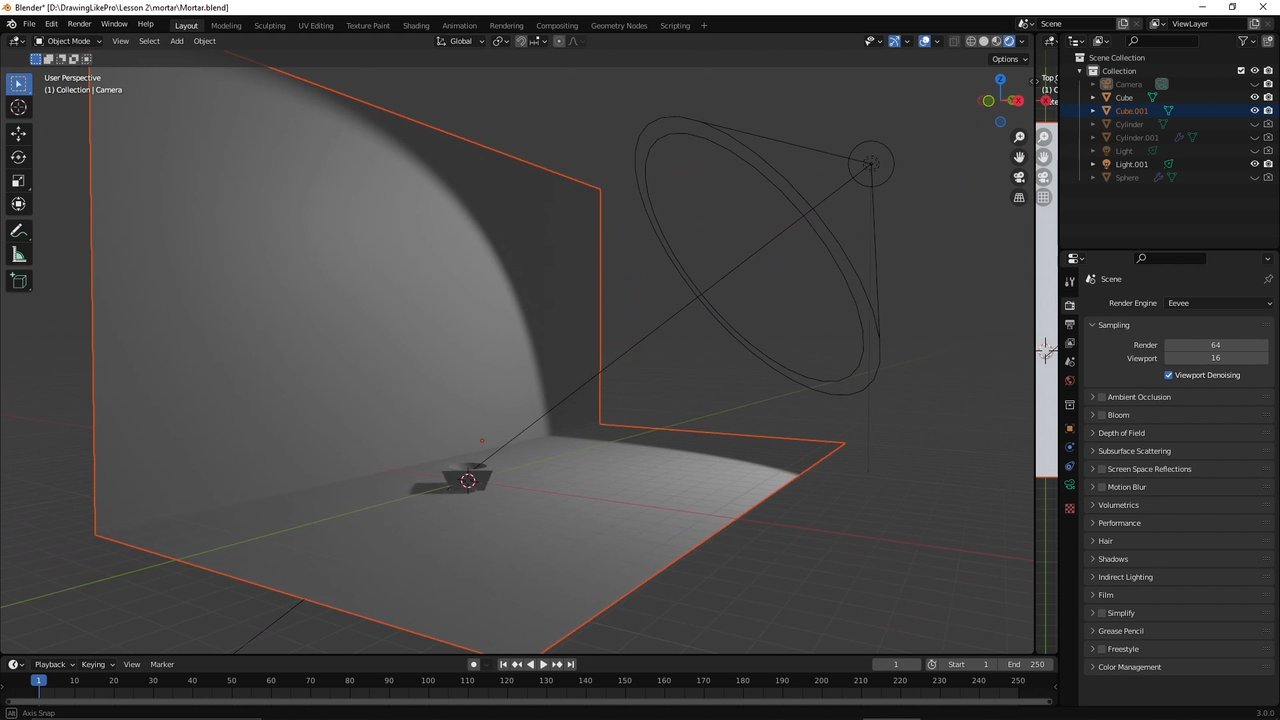Open World properties tab
This screenshot has height=720, width=1280.
click(x=1070, y=381)
